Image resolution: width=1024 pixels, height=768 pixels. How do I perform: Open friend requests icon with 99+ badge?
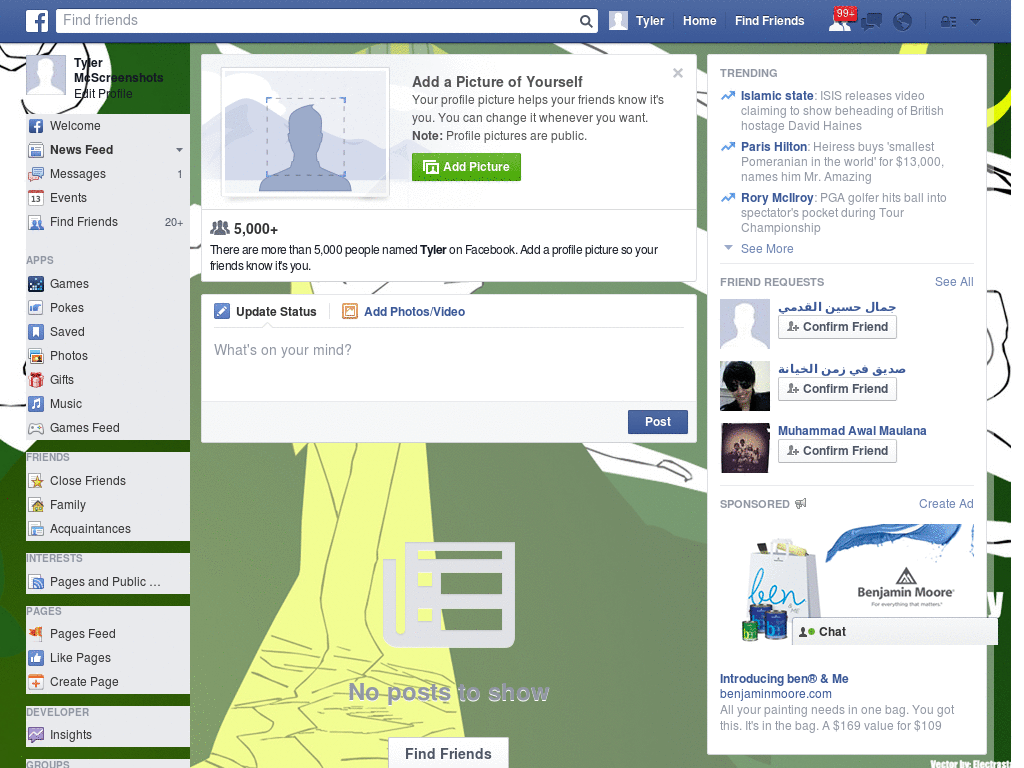tap(840, 20)
